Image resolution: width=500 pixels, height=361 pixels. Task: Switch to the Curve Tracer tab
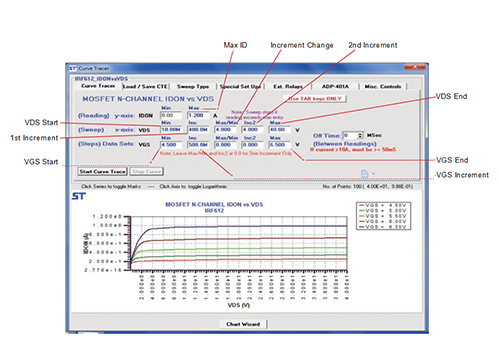click(98, 86)
